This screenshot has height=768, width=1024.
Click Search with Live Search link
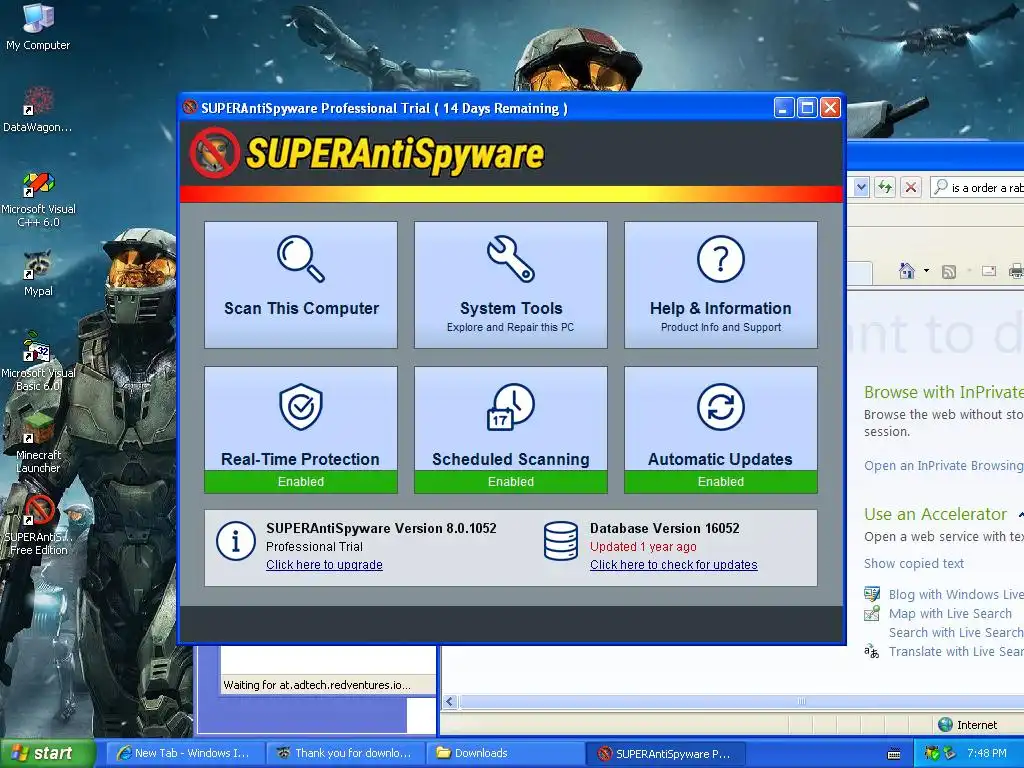point(956,632)
